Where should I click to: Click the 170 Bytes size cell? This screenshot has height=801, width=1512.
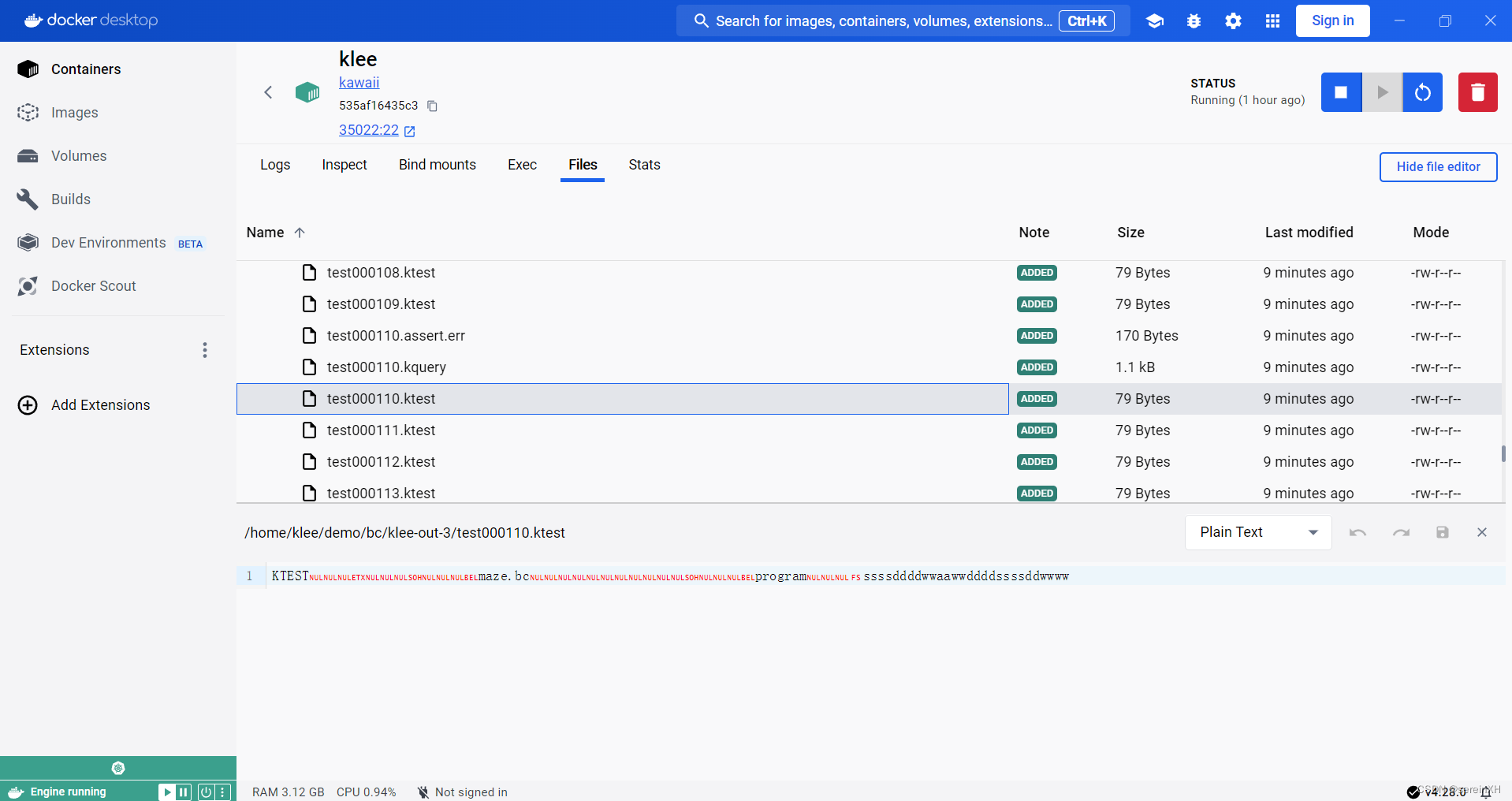pyautogui.click(x=1146, y=336)
